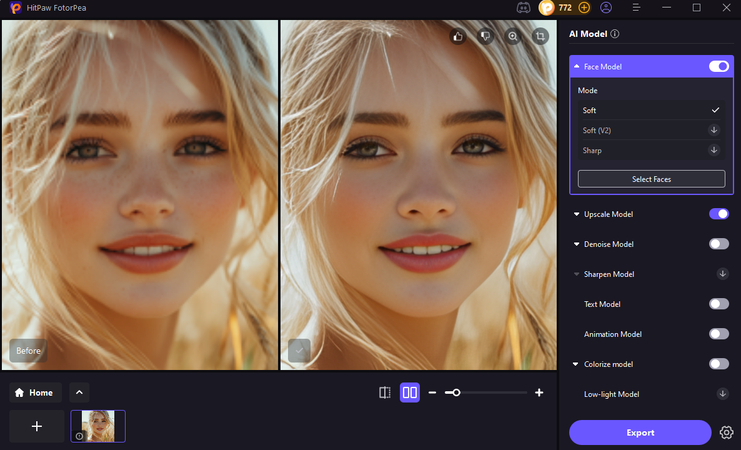Viewport: 741px width, 450px height.
Task: Expand the Denoise Model section
Action: pyautogui.click(x=577, y=244)
